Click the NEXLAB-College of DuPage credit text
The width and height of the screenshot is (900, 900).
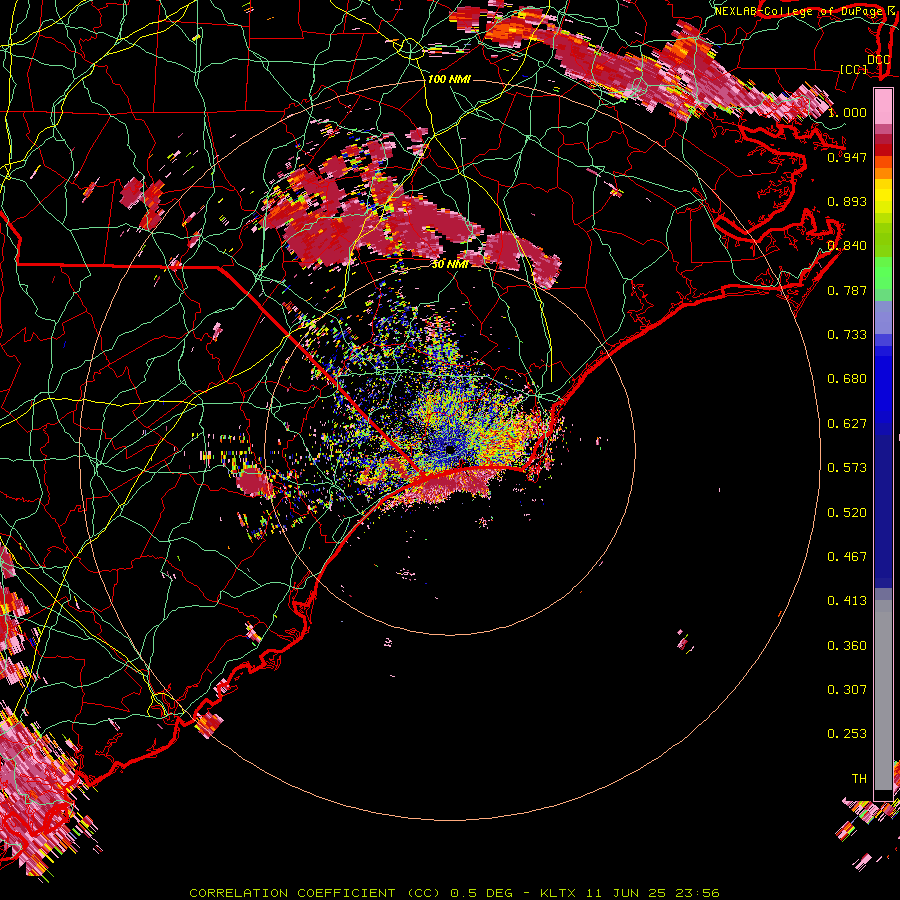pos(801,11)
